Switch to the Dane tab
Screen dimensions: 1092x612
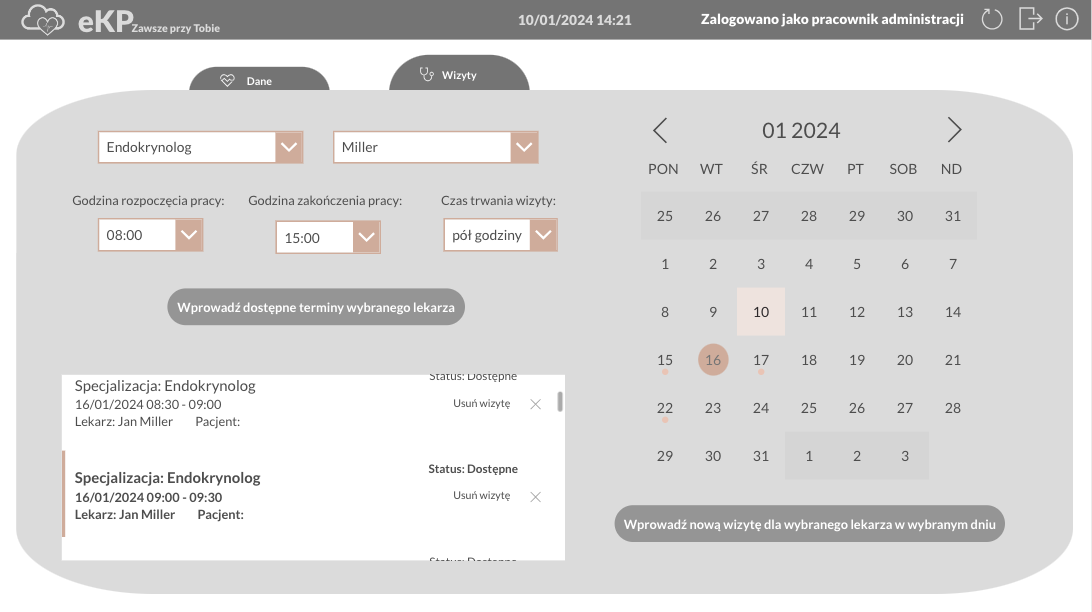pyautogui.click(x=259, y=81)
